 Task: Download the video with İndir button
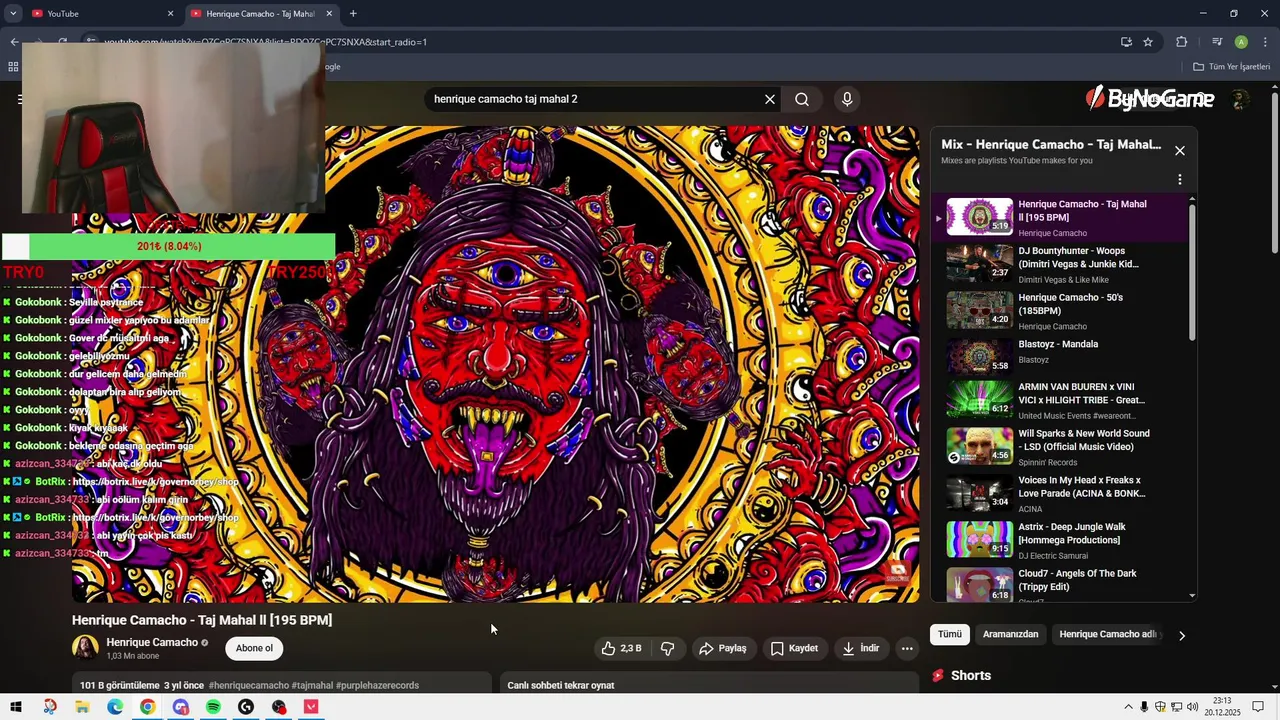pos(861,648)
